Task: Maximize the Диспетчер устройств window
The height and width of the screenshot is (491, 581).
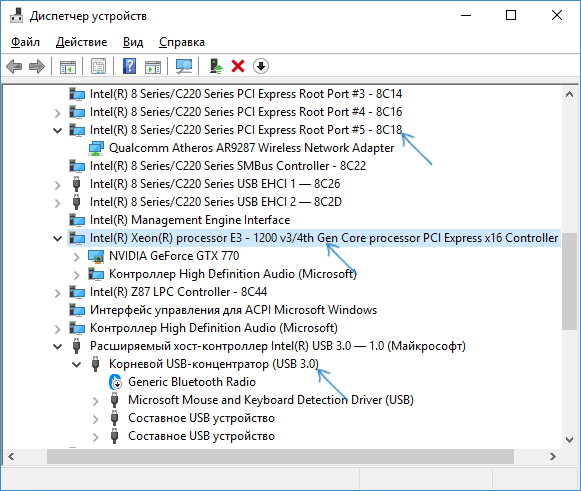Action: [511, 16]
